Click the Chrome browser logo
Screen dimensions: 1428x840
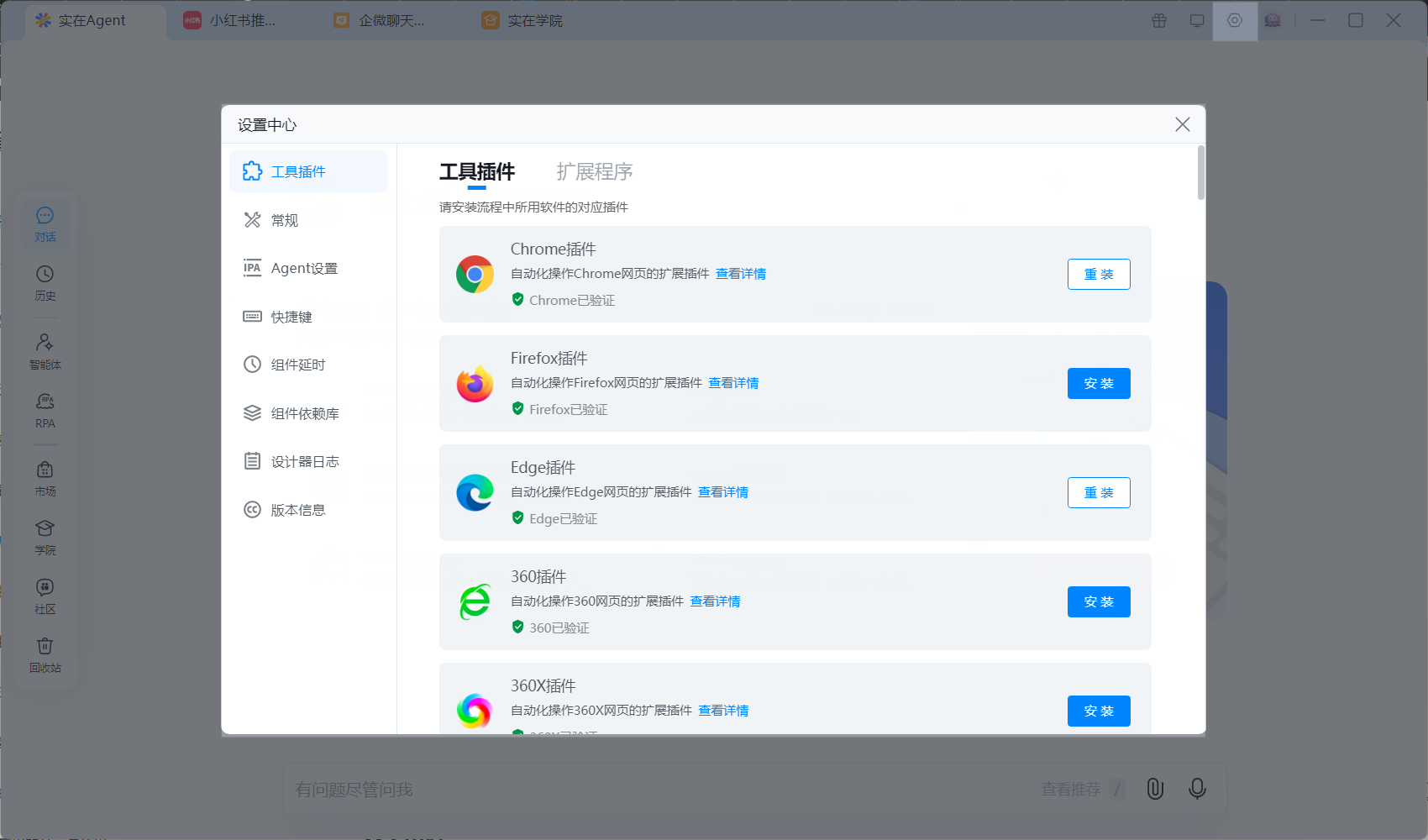[x=475, y=274]
